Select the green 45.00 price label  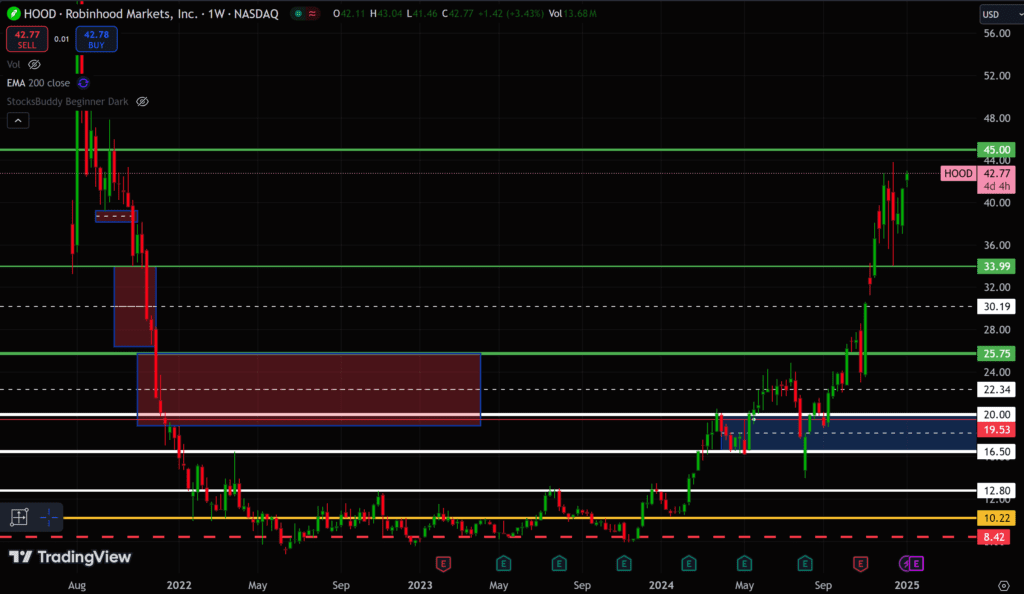996,150
